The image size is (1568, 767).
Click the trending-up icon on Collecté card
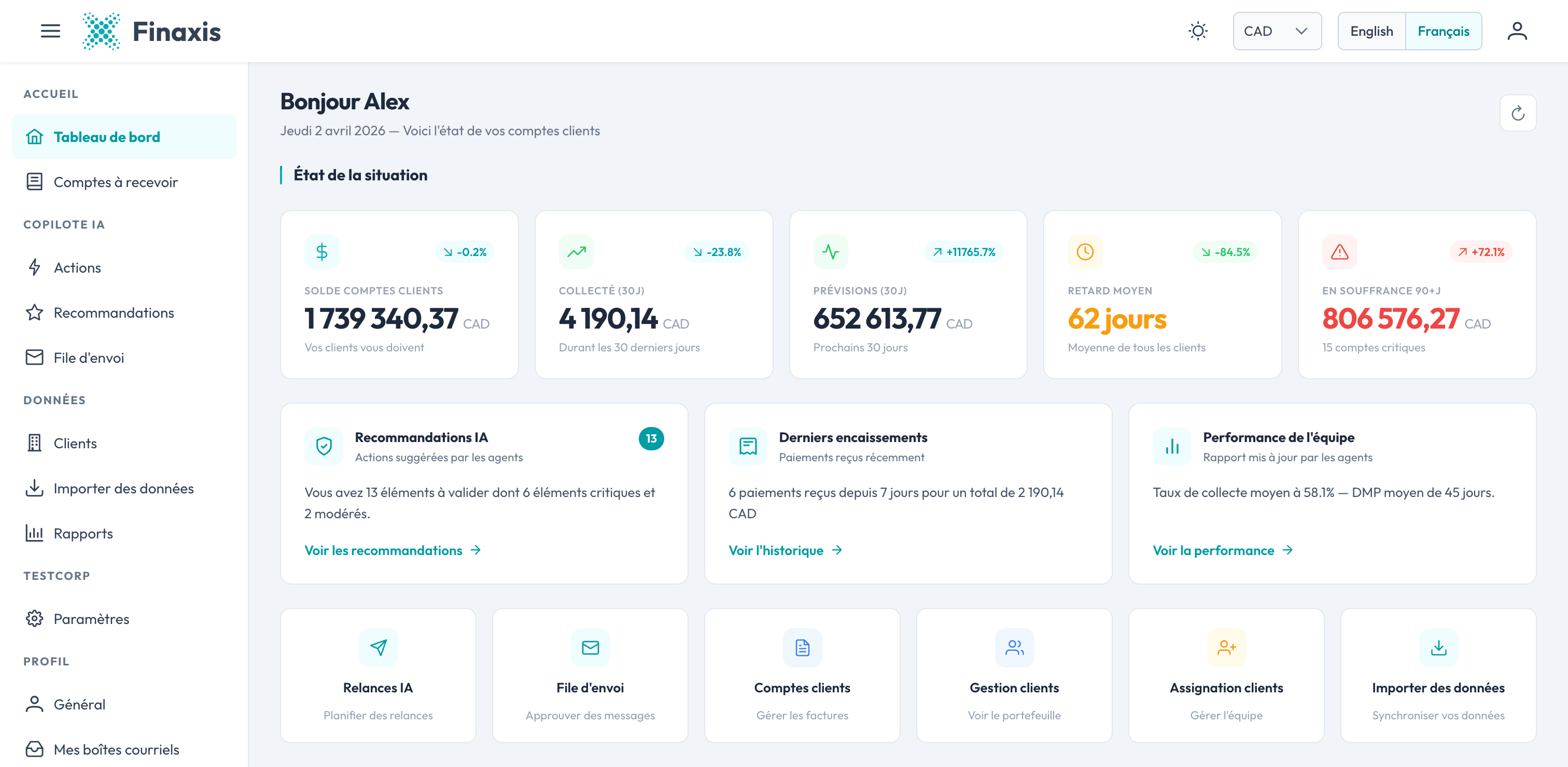tap(576, 252)
